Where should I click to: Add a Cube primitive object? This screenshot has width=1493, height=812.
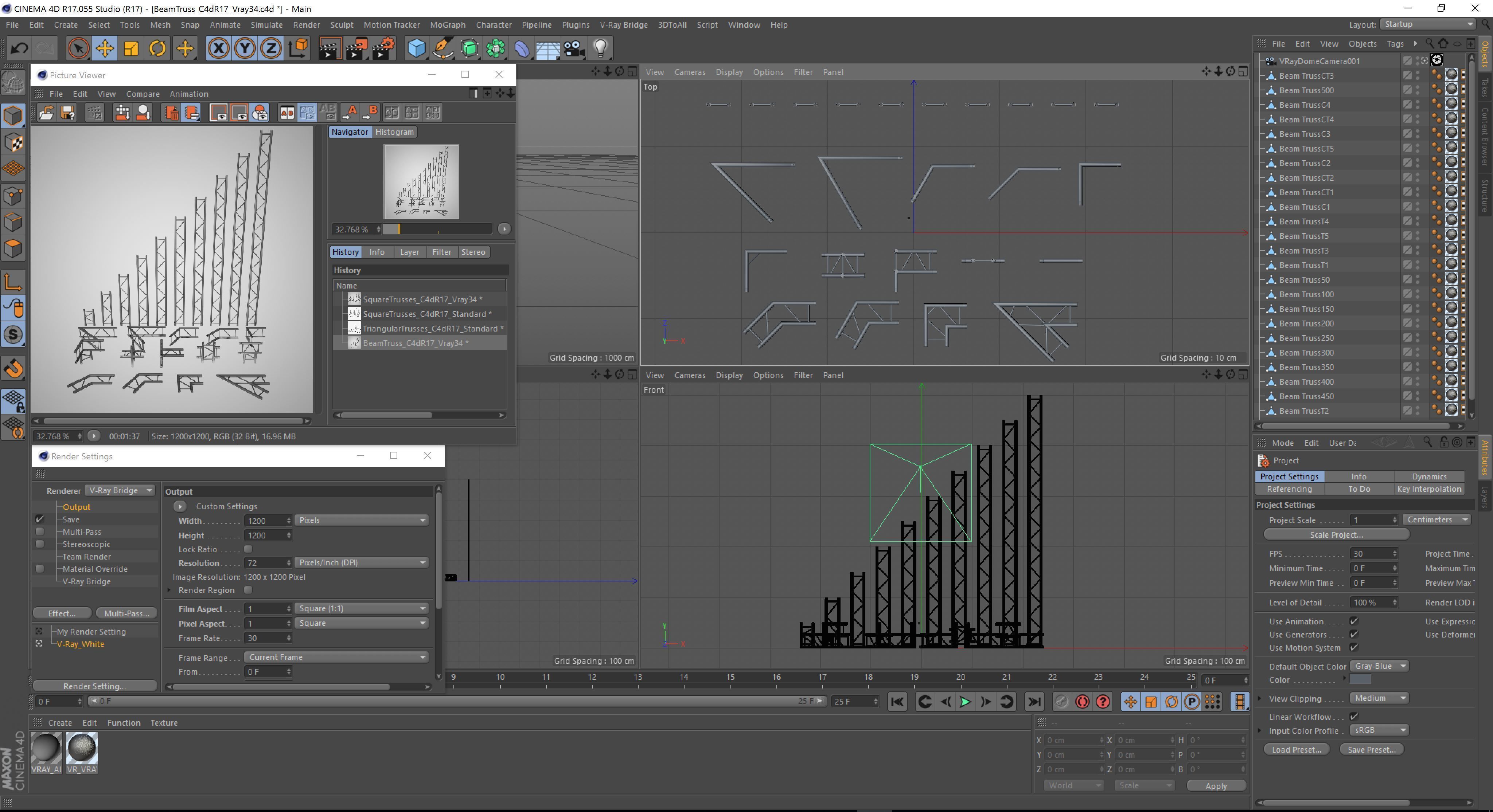pyautogui.click(x=416, y=49)
